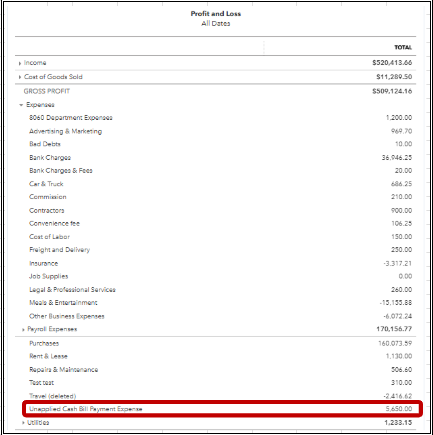Open the Income total $520,413.66
The height and width of the screenshot is (435, 433).
(x=392, y=63)
